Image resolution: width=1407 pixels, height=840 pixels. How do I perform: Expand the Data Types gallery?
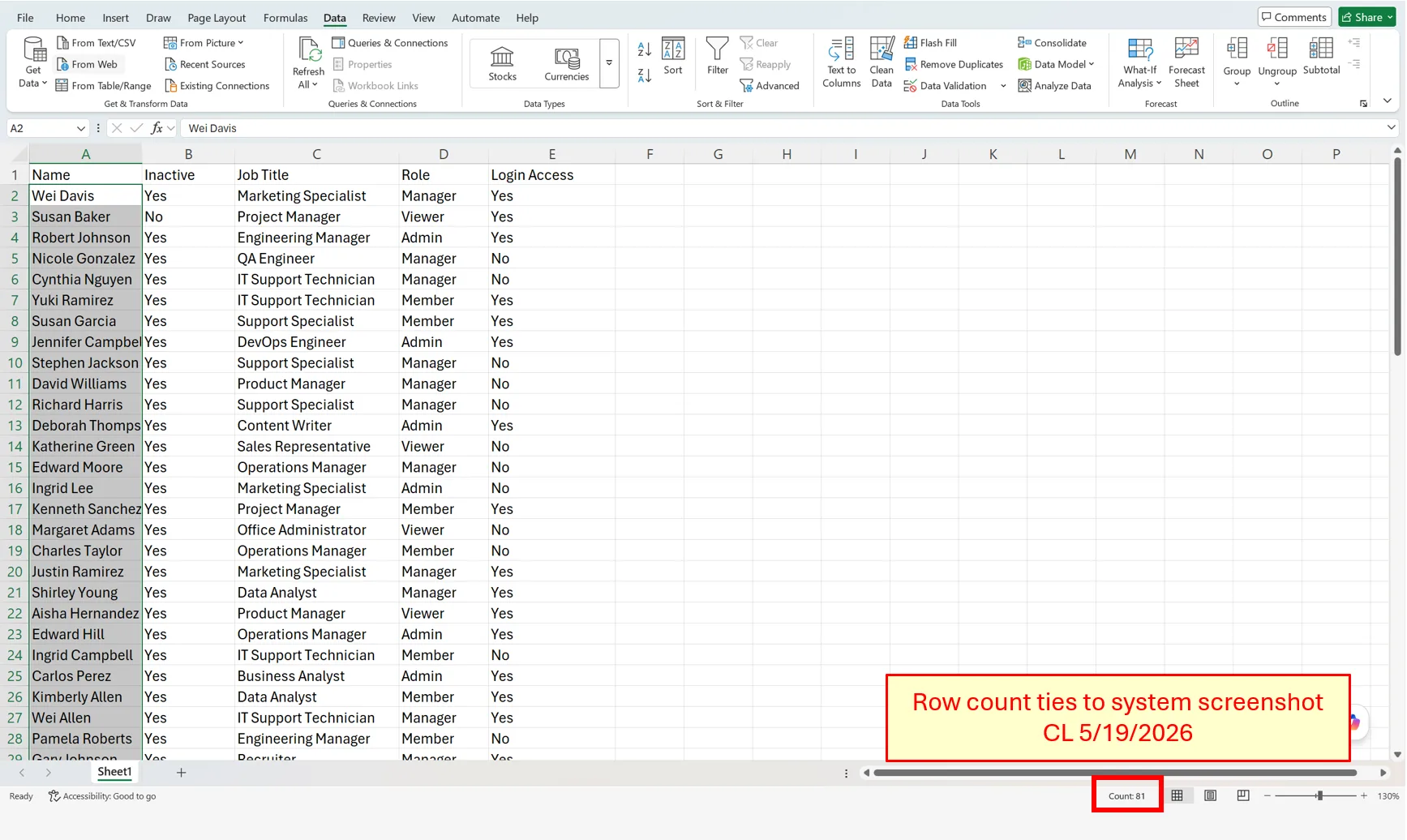(609, 63)
